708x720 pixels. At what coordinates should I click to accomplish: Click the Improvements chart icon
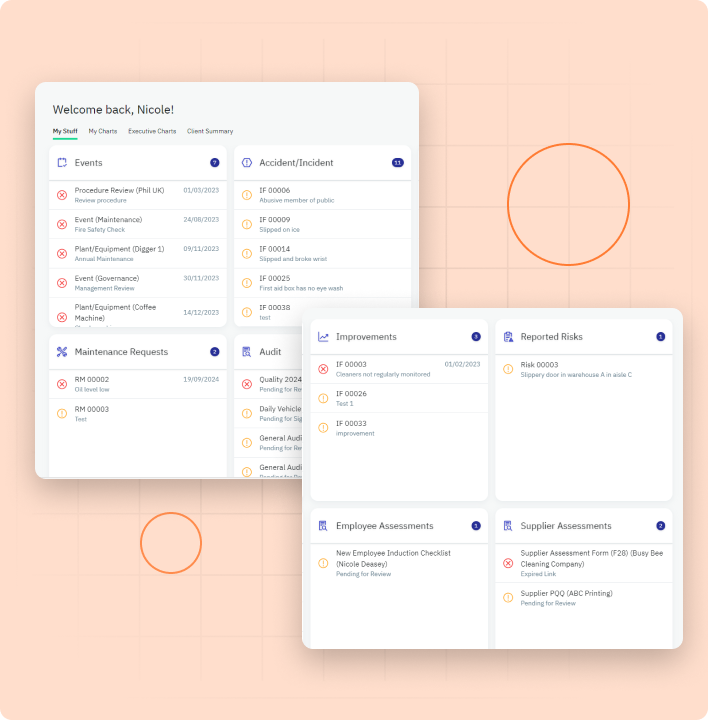pyautogui.click(x=323, y=337)
